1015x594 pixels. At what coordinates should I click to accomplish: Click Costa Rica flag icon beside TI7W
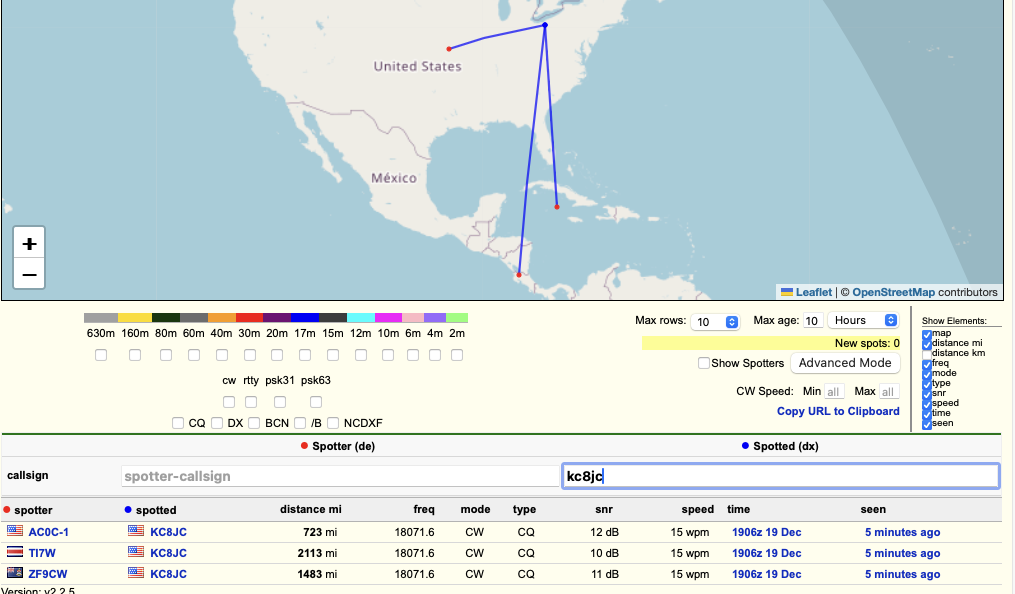(15, 552)
